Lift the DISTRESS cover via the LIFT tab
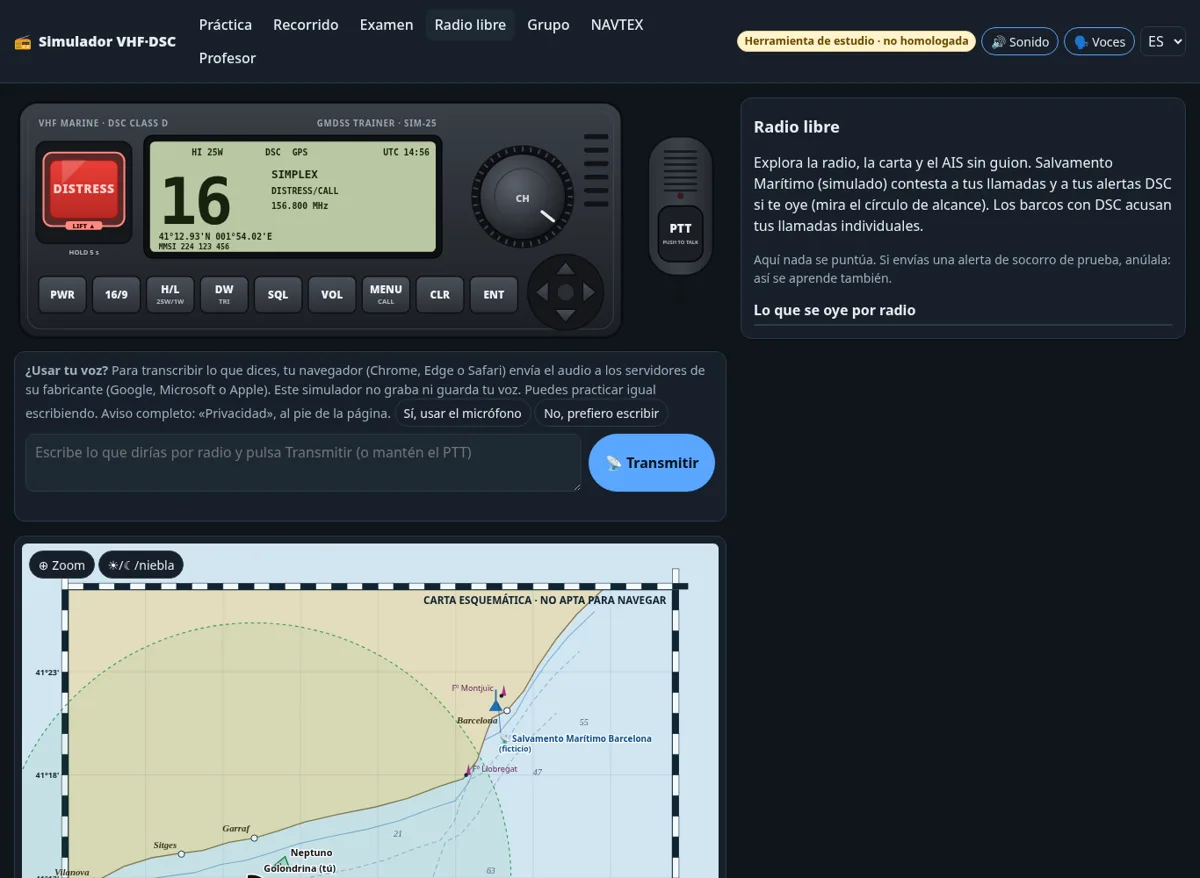The image size is (1200, 878). 83,226
